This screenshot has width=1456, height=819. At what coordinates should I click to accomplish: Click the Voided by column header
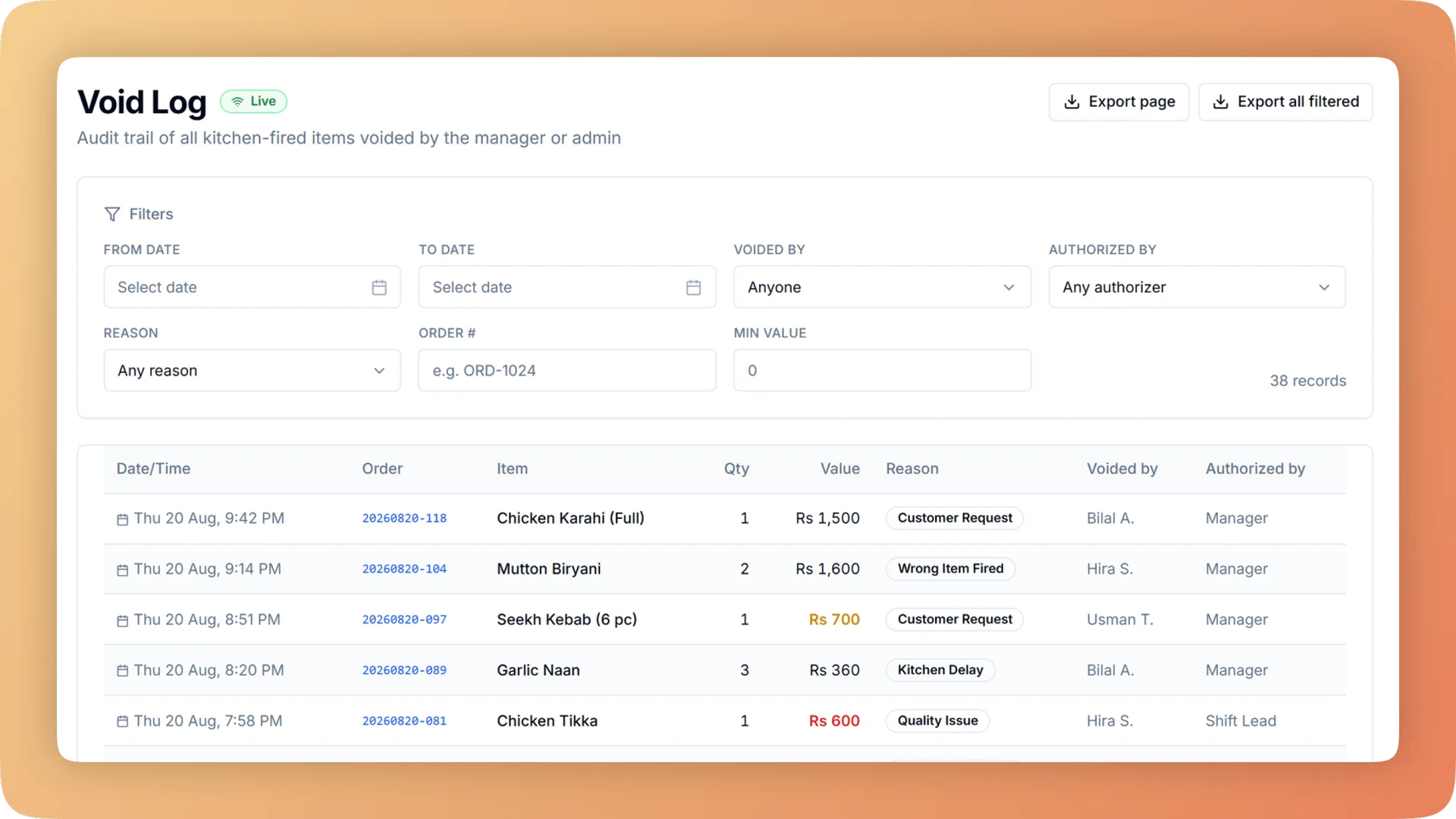point(1122,469)
